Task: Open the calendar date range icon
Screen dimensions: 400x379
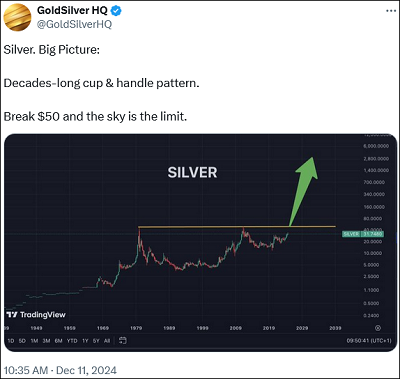Action: click(123, 341)
